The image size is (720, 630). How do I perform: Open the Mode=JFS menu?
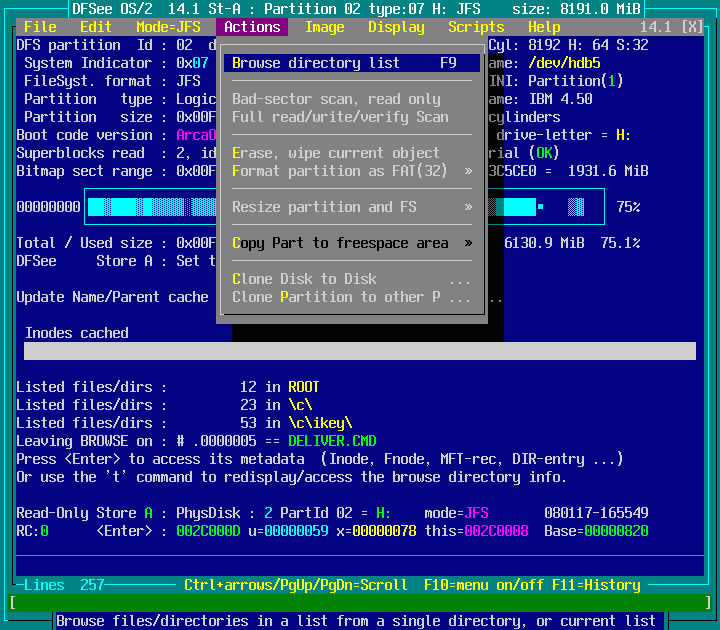[168, 27]
